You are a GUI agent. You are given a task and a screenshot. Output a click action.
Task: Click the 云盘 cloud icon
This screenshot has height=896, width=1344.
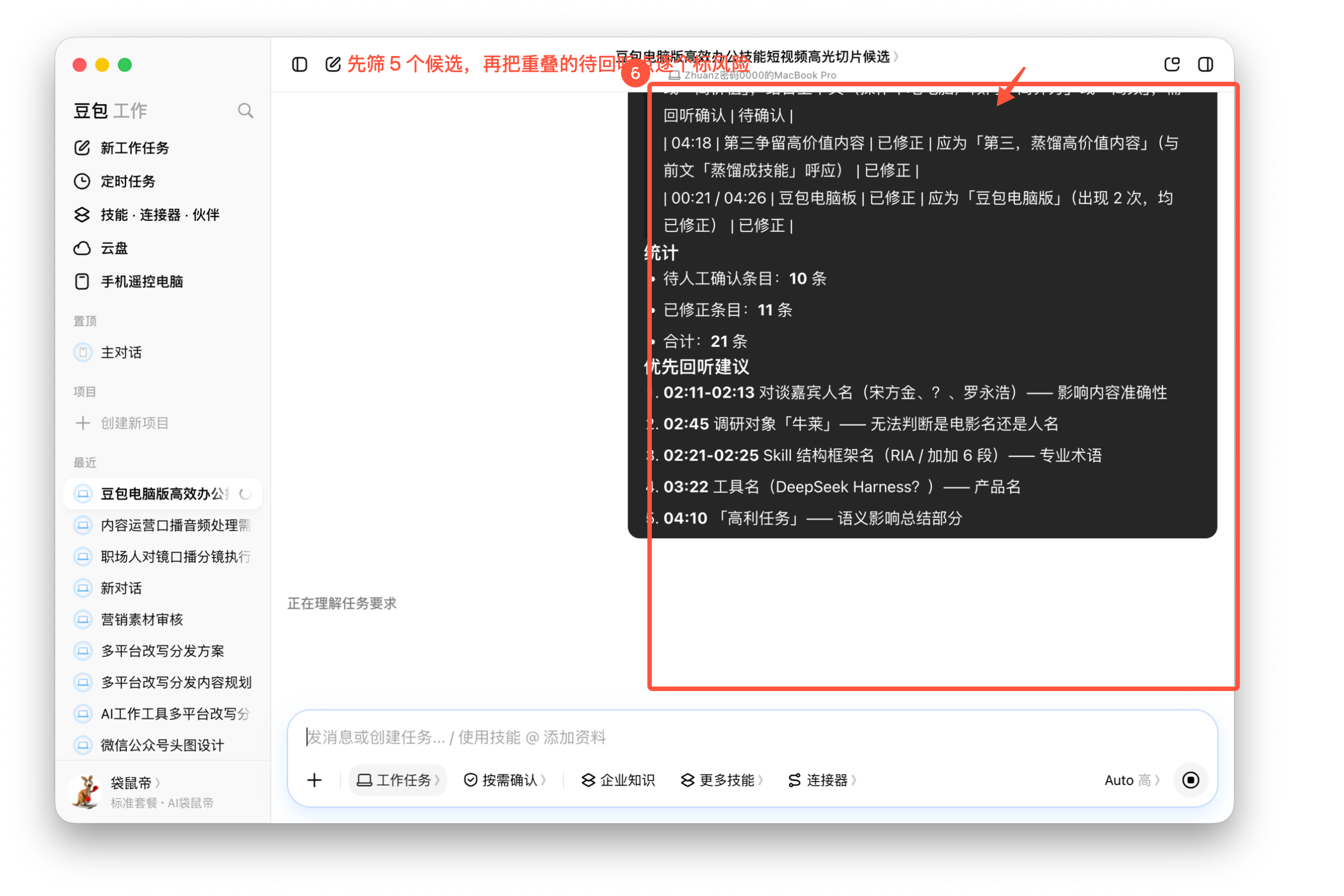click(x=82, y=248)
